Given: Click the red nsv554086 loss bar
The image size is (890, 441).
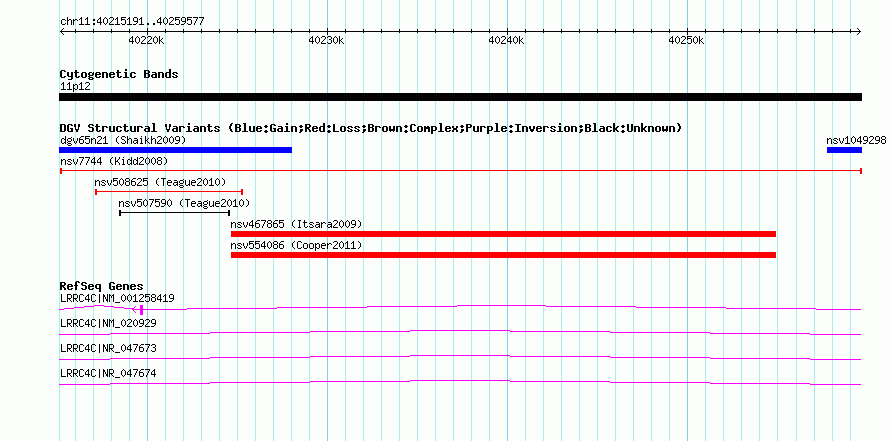Looking at the screenshot, I should tap(503, 255).
